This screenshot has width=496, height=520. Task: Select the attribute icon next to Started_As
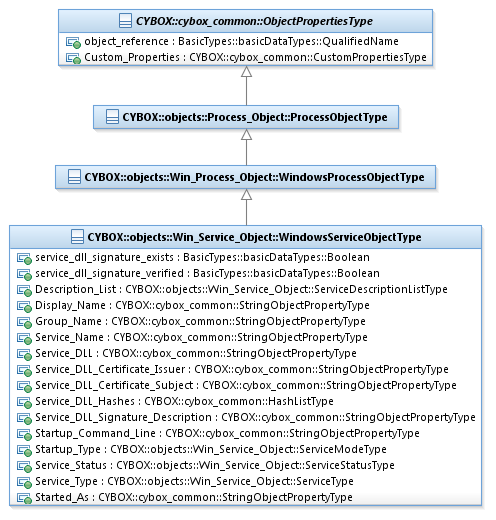(24, 498)
